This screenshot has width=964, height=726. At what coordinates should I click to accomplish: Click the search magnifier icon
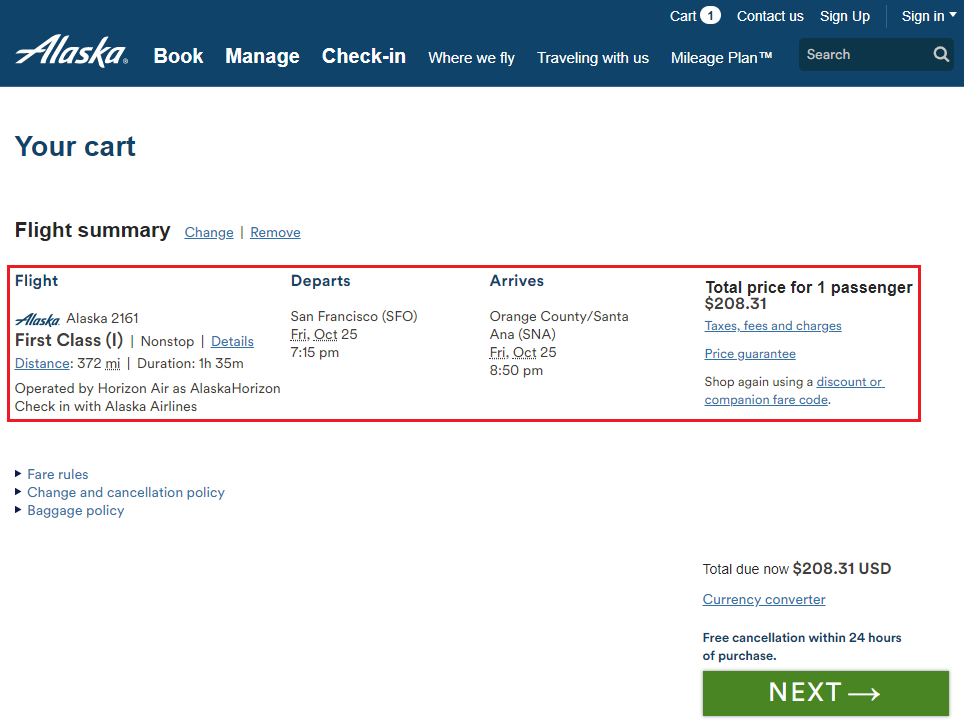click(x=941, y=55)
